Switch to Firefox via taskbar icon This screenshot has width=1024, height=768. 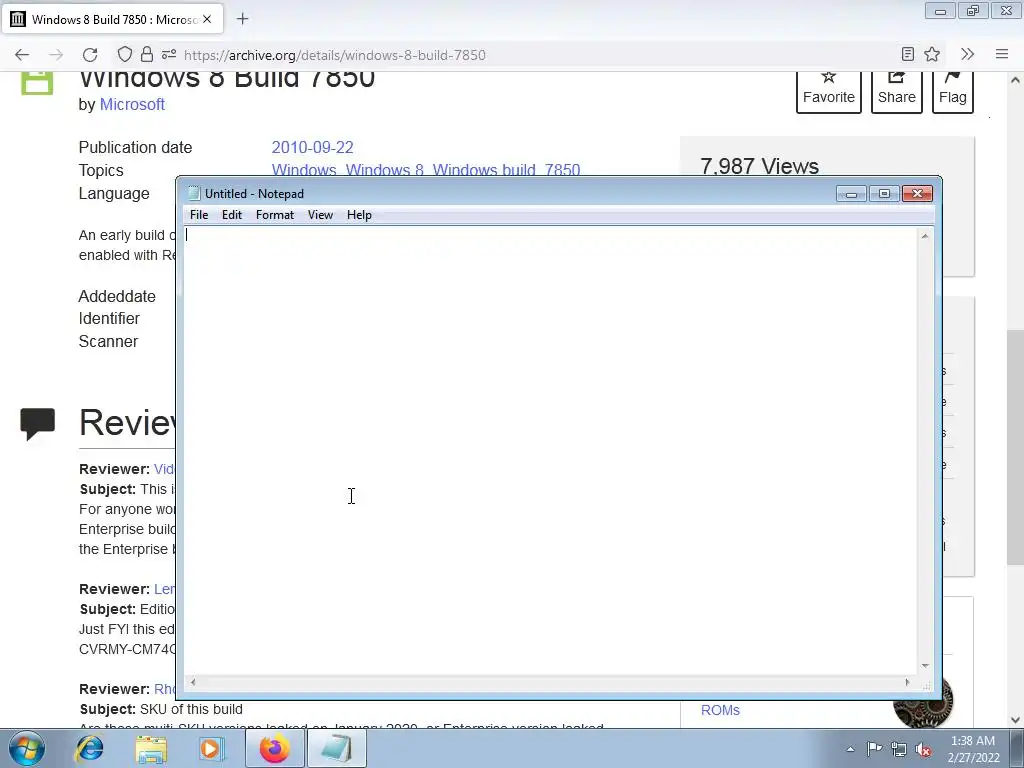coord(274,748)
